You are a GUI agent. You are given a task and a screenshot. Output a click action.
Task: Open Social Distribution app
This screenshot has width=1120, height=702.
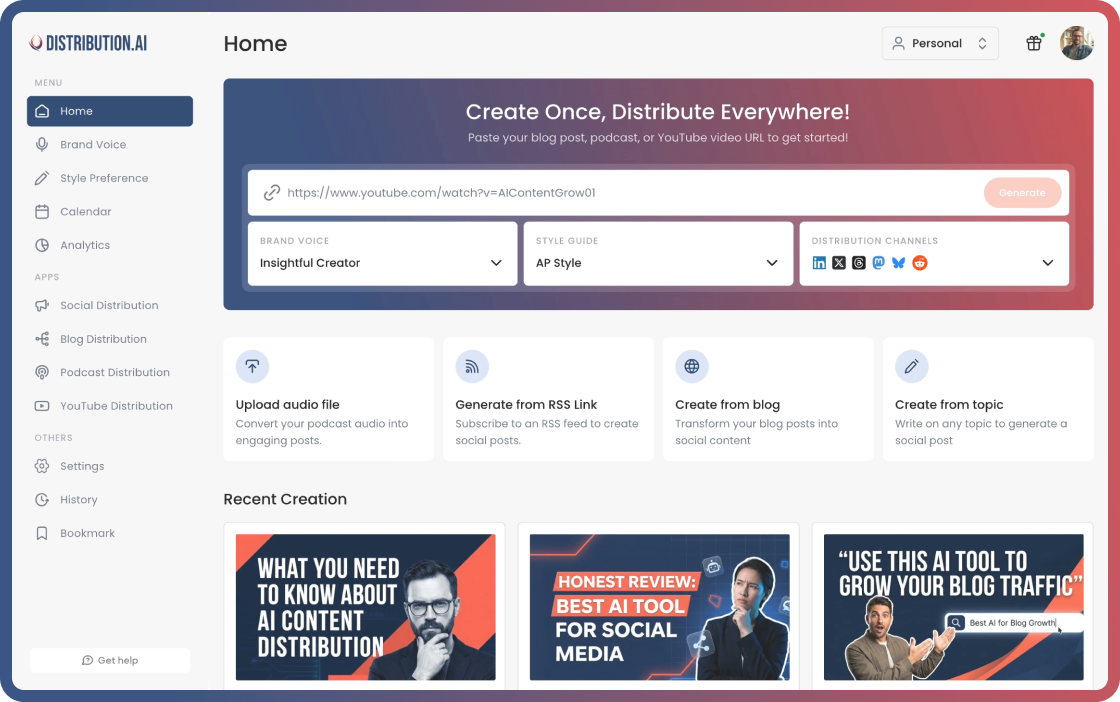point(110,305)
